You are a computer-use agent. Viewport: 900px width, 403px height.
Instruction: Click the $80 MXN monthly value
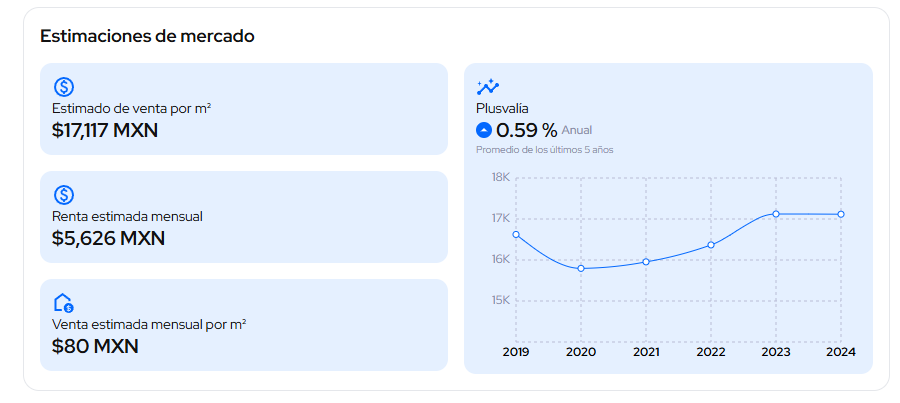point(95,346)
